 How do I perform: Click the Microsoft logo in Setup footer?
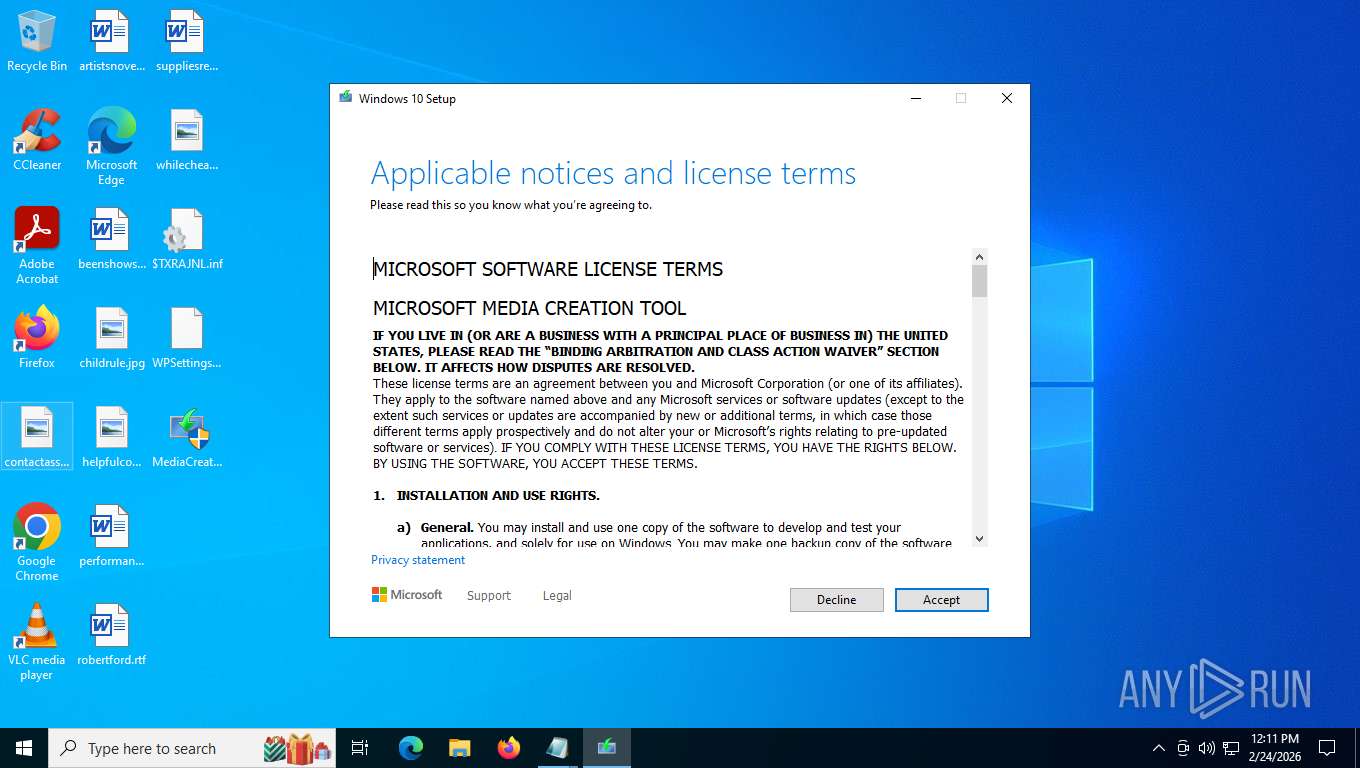[407, 594]
